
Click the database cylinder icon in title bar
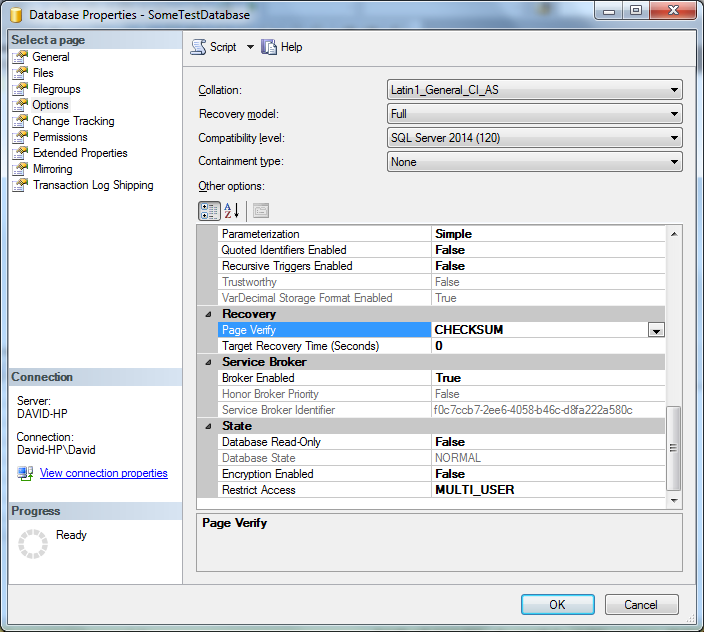[x=16, y=15]
